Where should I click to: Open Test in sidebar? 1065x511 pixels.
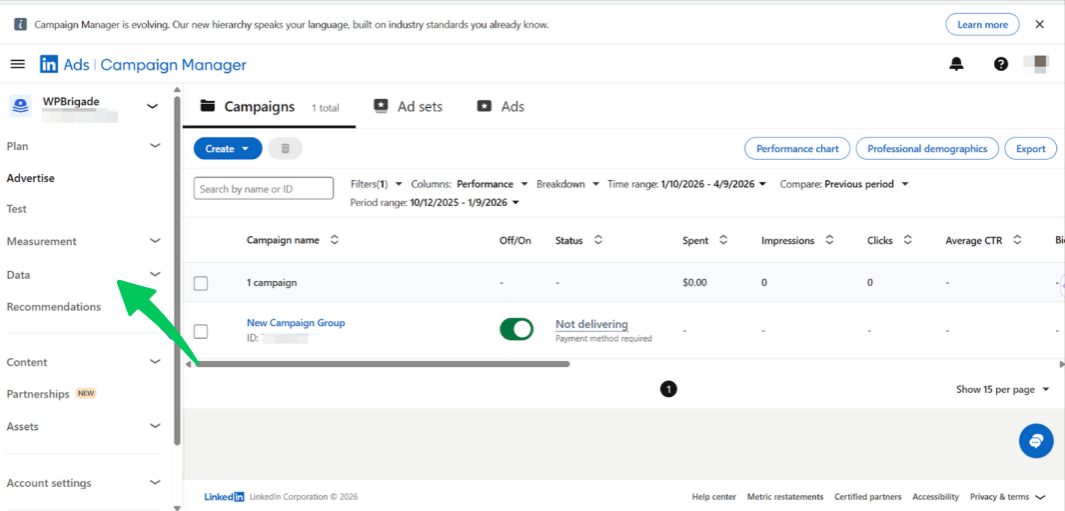click(x=16, y=209)
